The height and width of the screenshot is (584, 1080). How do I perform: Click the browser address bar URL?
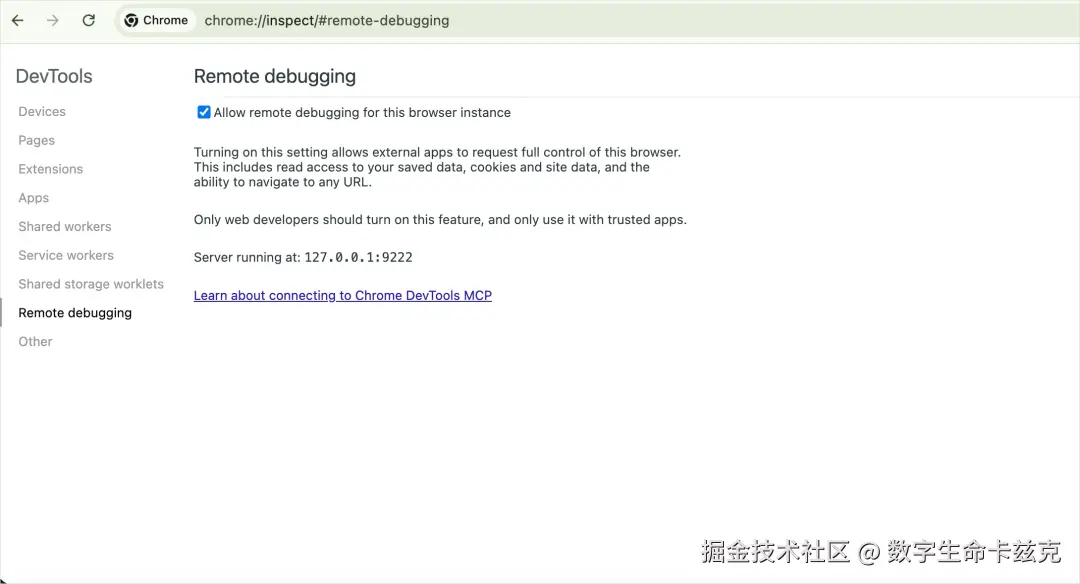pyautogui.click(x=325, y=19)
